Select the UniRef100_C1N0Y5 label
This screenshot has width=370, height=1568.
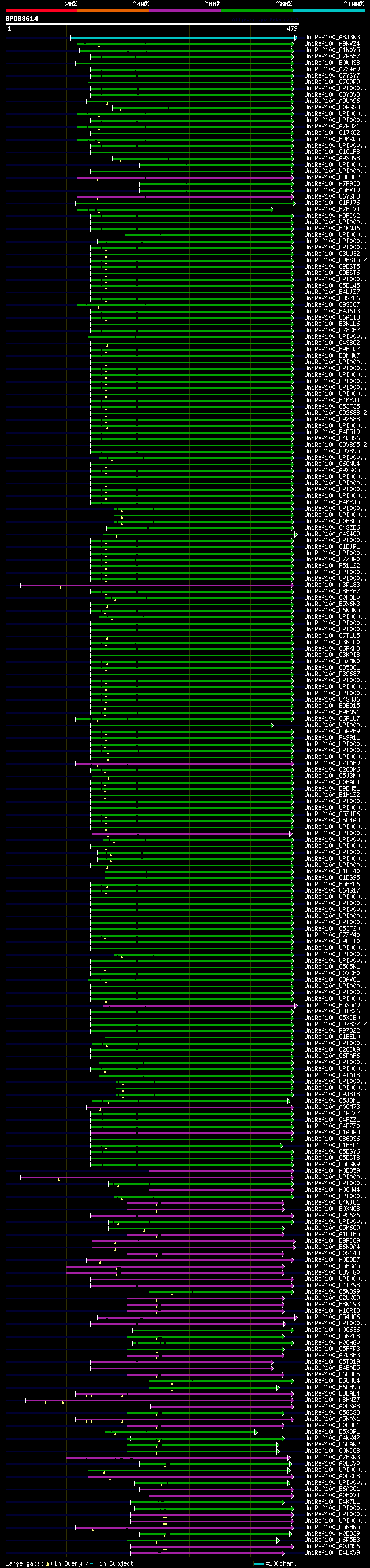tap(332, 50)
